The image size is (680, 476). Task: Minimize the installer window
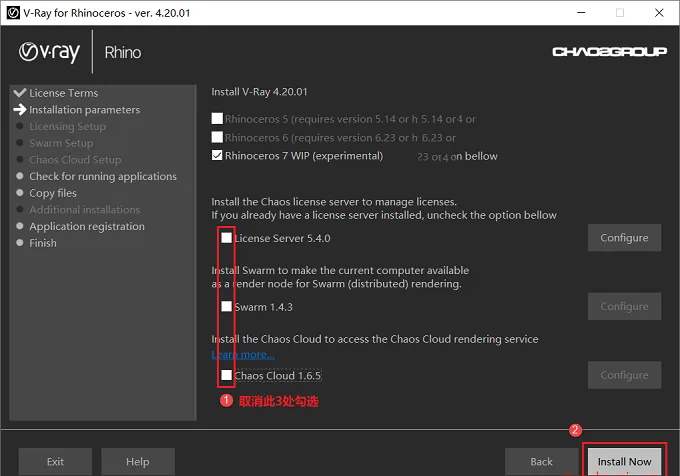(x=581, y=13)
